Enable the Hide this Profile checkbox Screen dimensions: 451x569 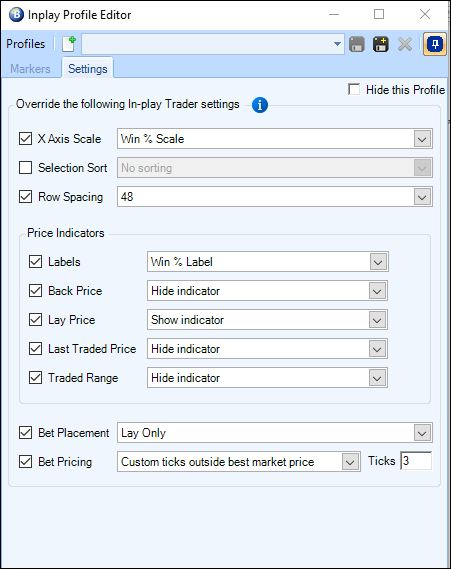(354, 89)
